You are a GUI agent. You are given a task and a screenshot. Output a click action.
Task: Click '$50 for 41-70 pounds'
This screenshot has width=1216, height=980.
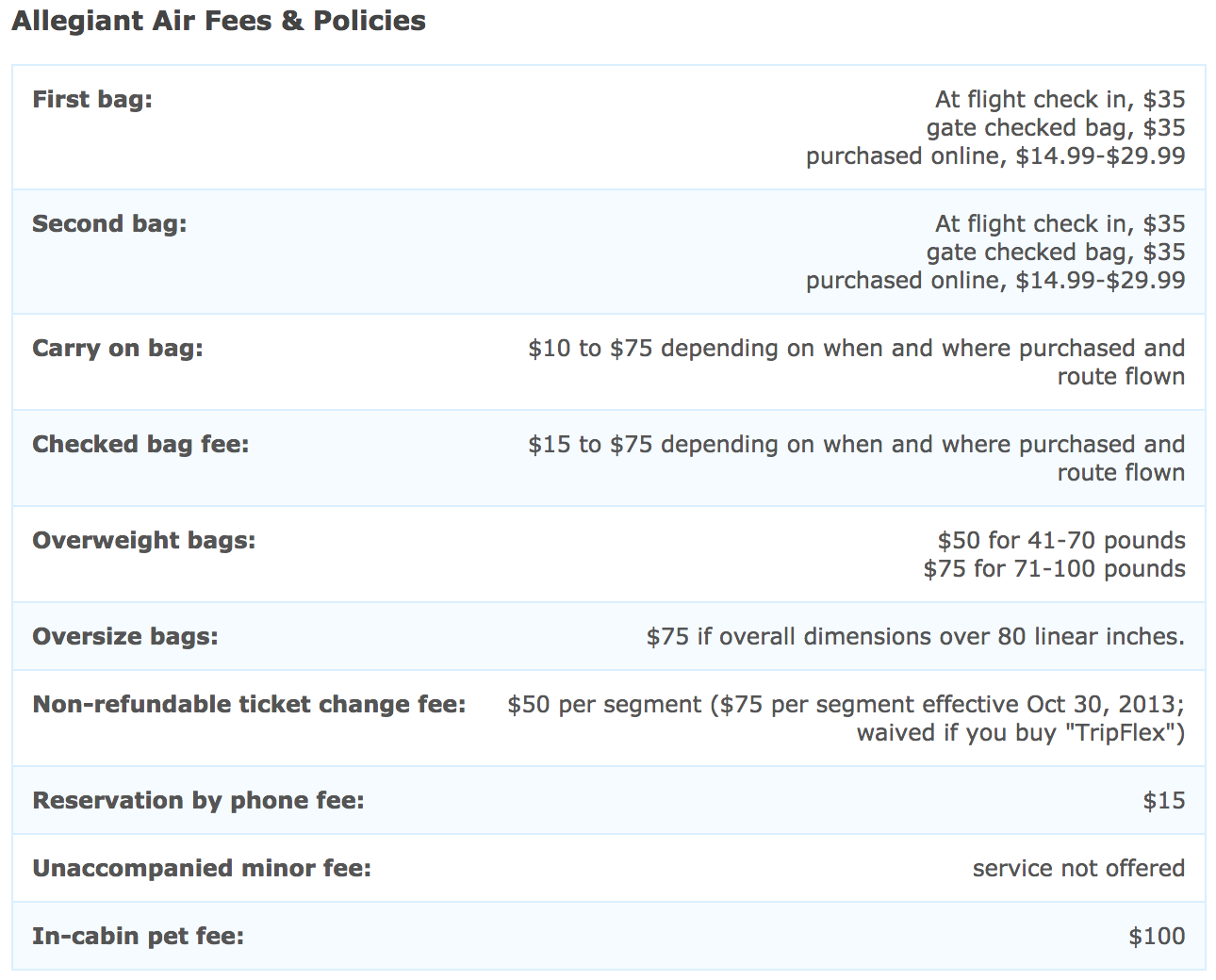[x=1061, y=540]
